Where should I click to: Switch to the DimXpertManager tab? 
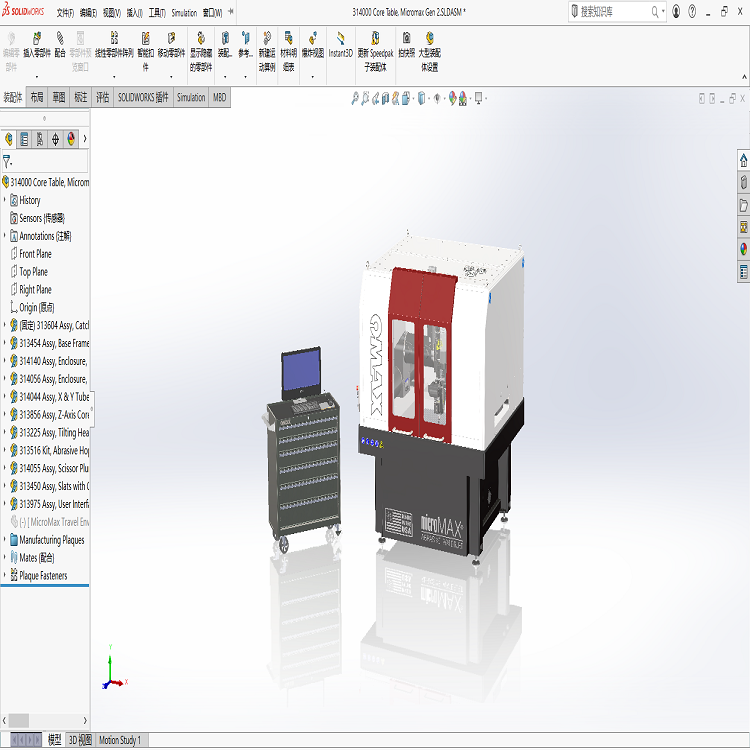55,139
